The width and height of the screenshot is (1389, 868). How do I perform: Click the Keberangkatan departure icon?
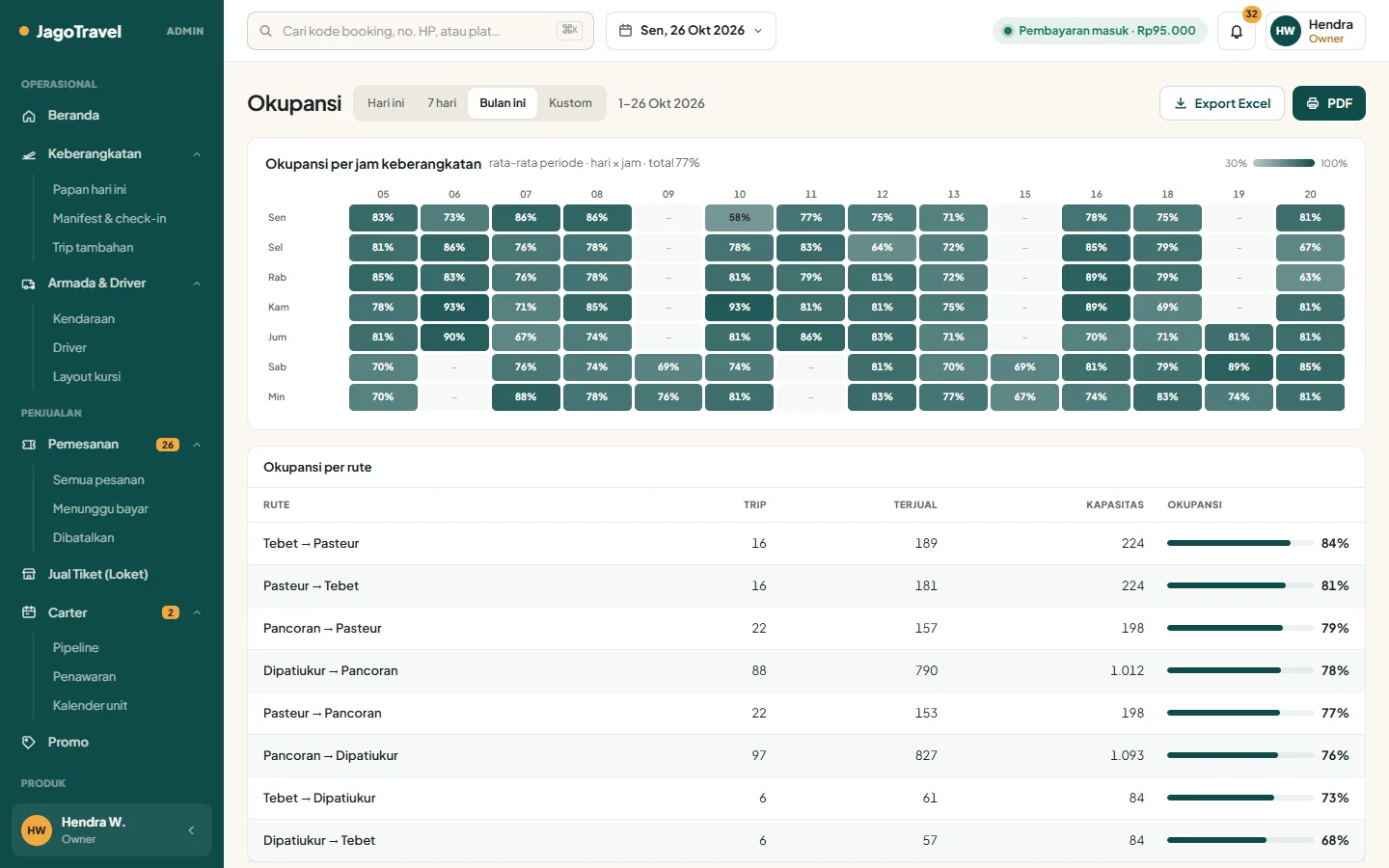[29, 154]
